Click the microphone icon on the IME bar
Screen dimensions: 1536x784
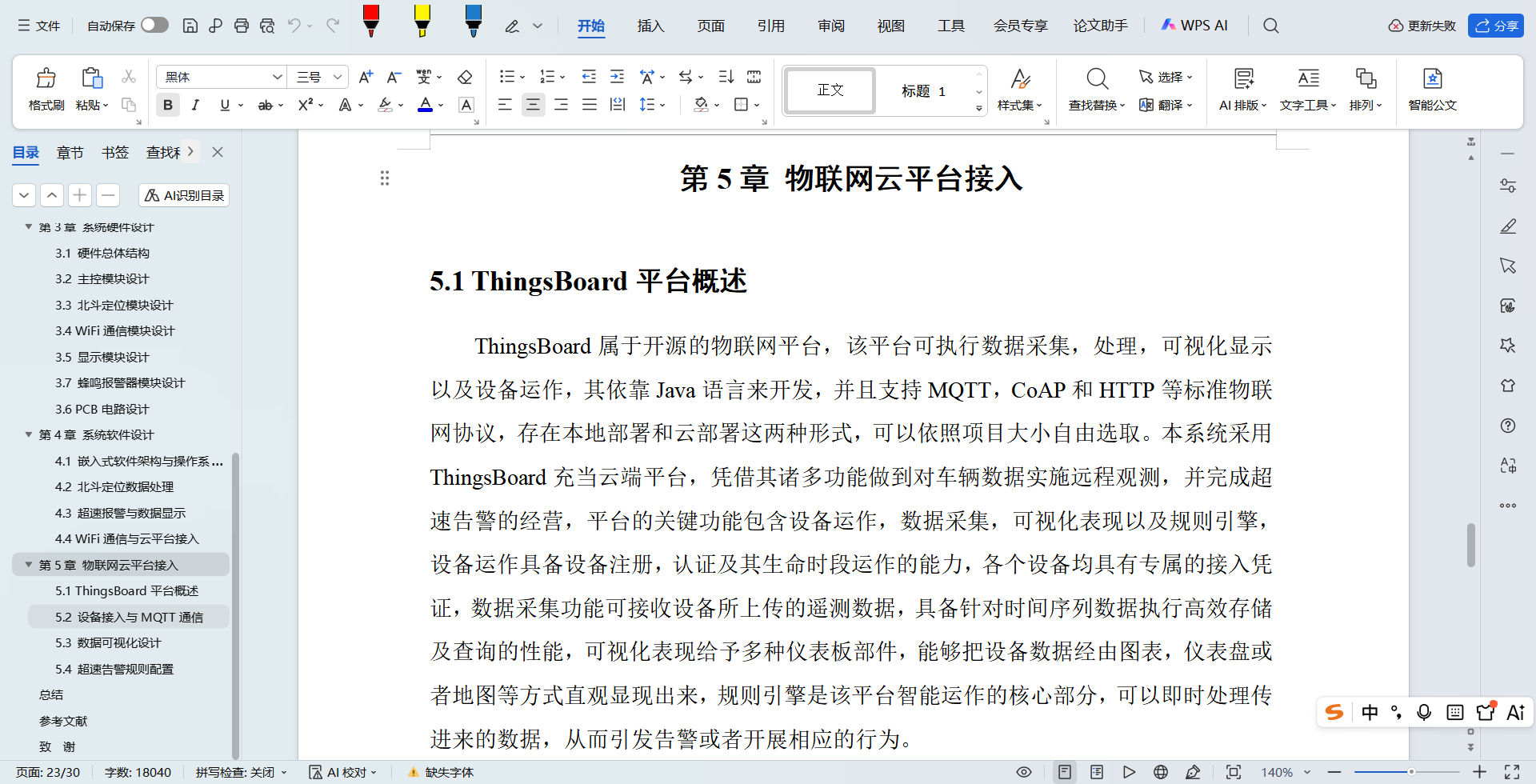(x=1424, y=712)
